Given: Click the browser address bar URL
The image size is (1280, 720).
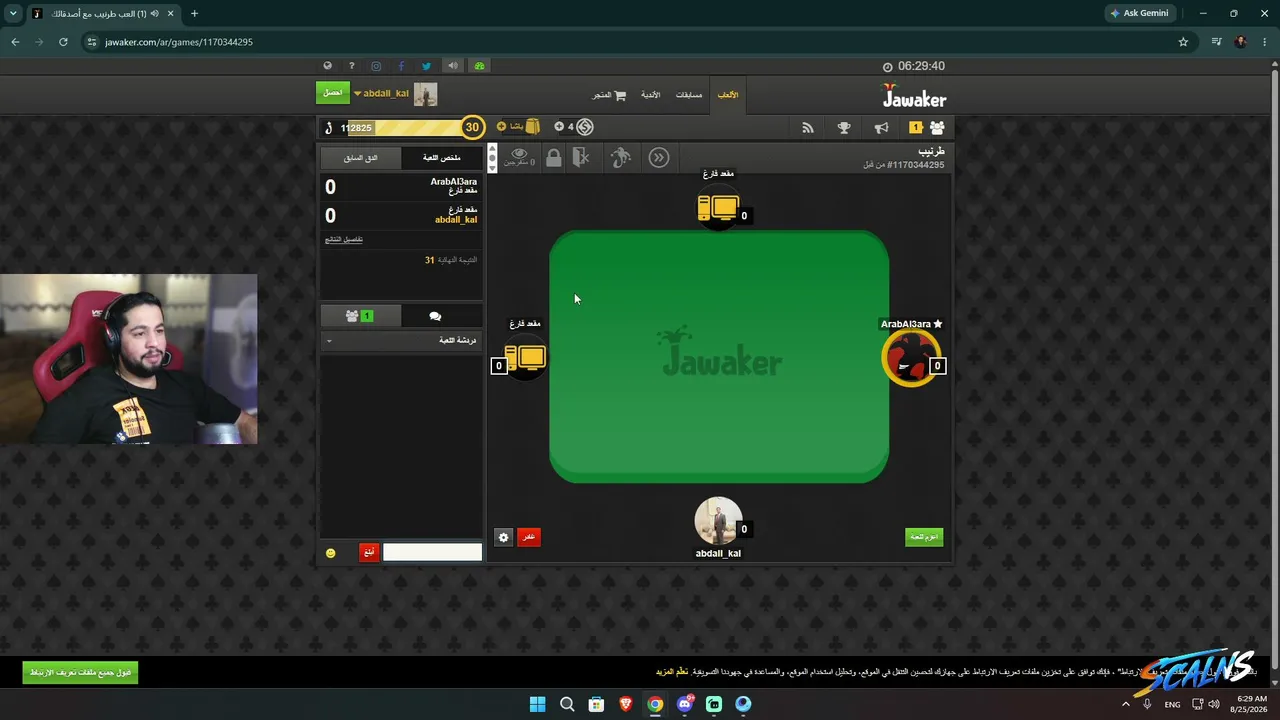Looking at the screenshot, I should (179, 42).
